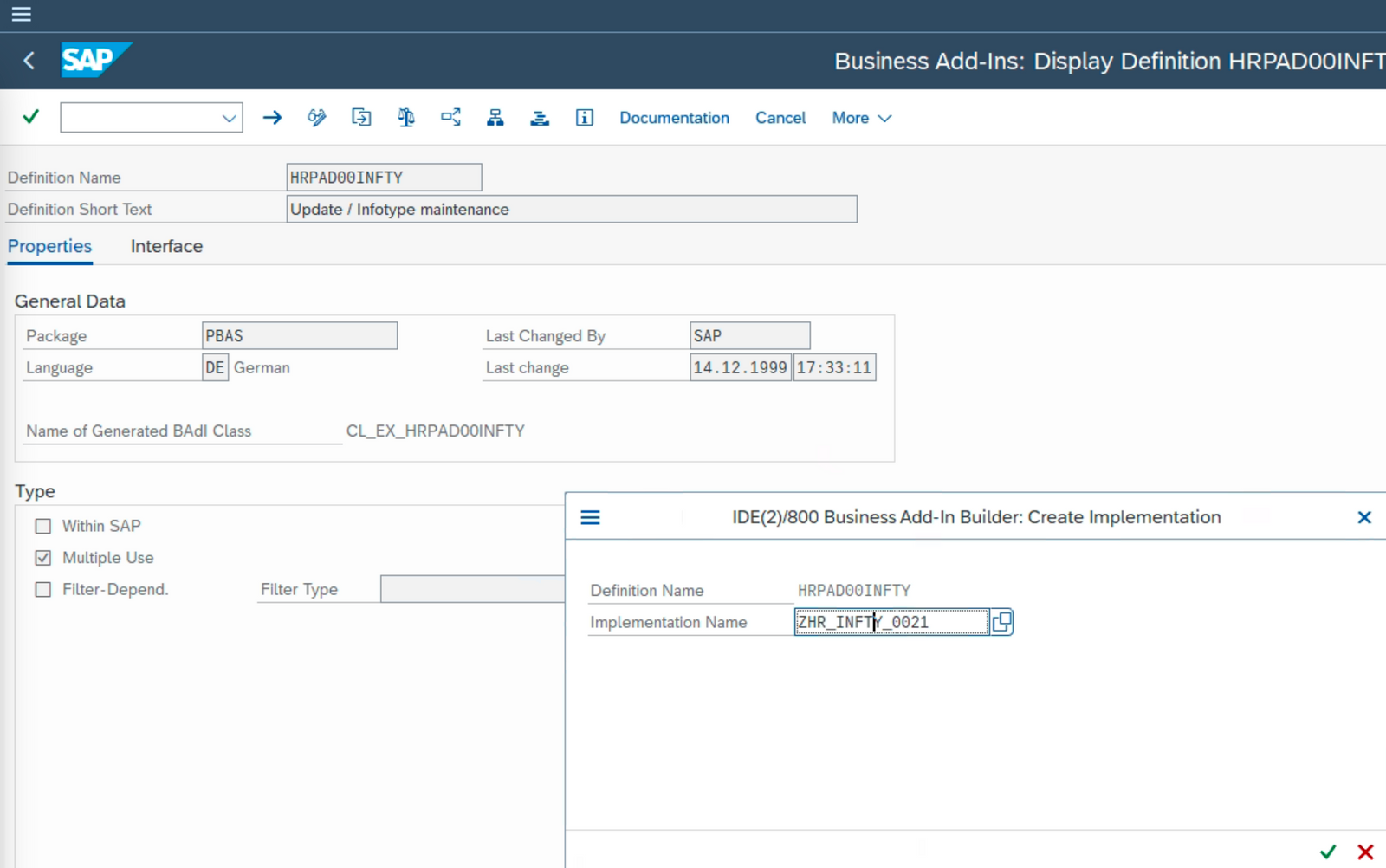This screenshot has height=868, width=1386.
Task: Toggle the Within SAP checkbox
Action: click(x=42, y=526)
